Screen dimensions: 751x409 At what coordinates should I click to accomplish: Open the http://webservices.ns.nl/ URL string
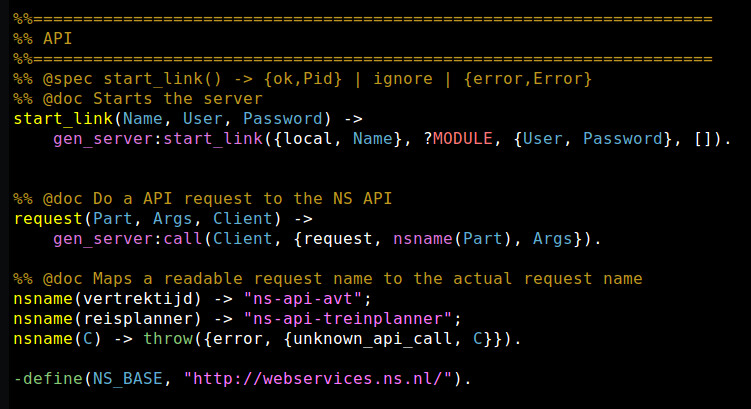click(x=320, y=379)
